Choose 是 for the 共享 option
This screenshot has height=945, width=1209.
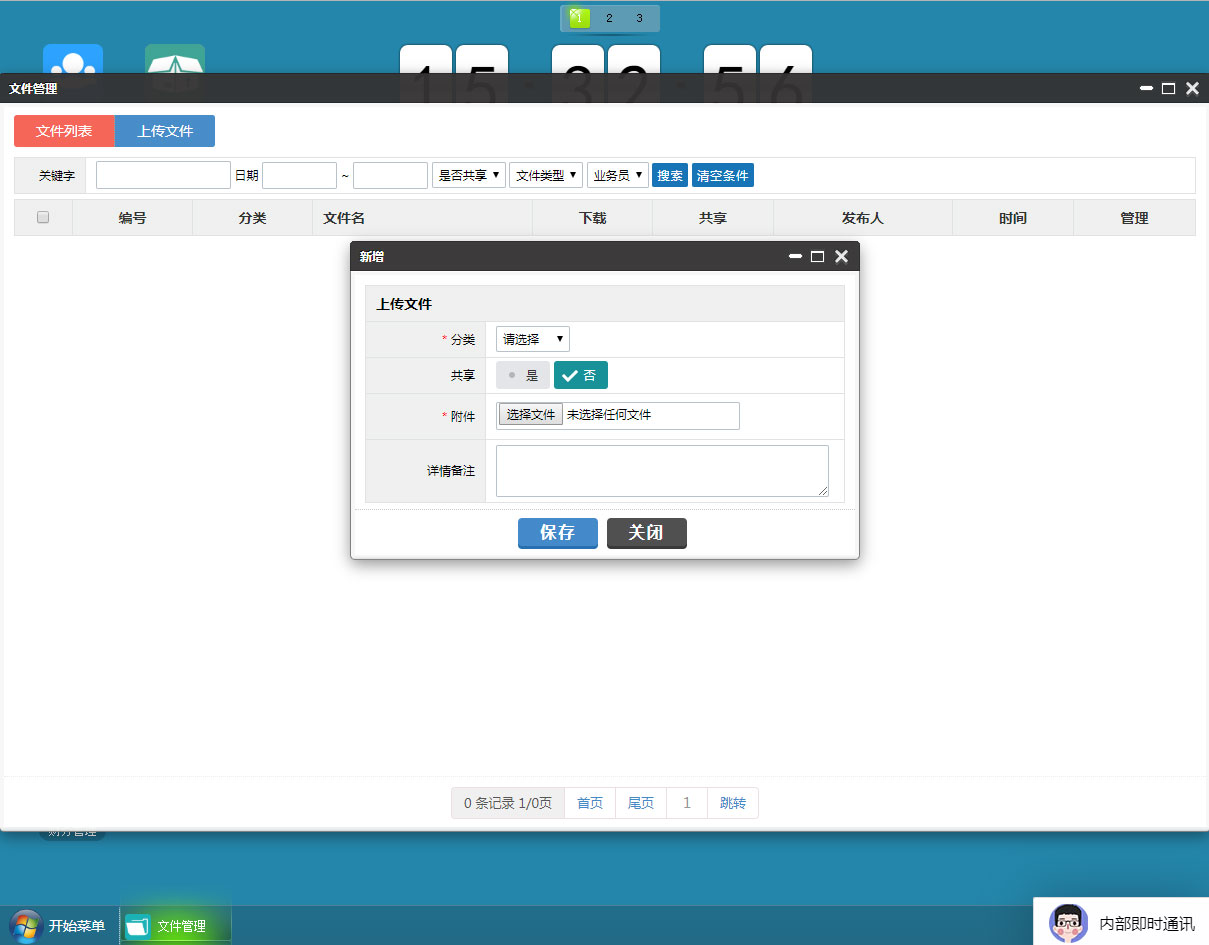tap(523, 375)
